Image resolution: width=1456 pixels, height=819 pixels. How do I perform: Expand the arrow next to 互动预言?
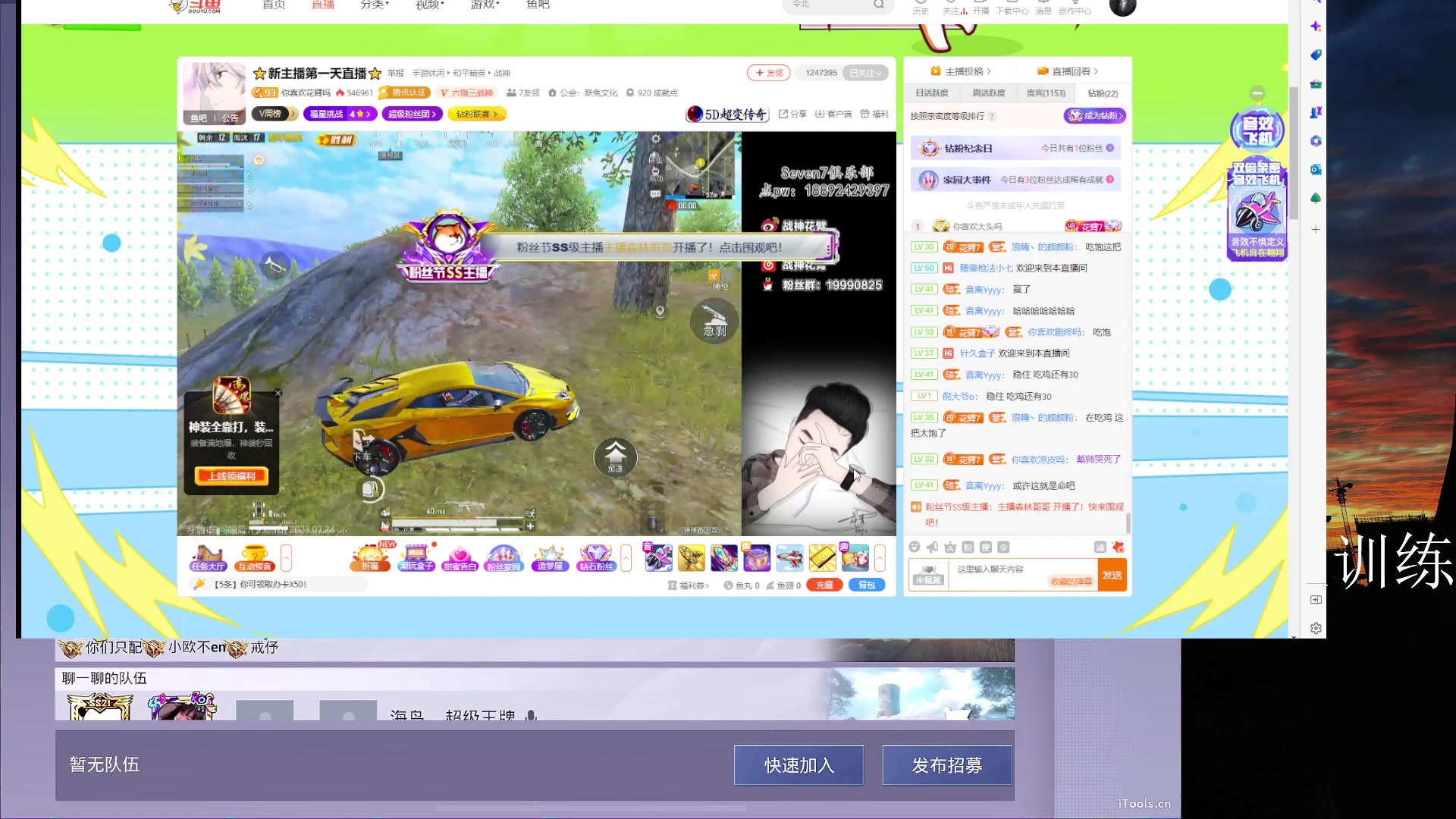coord(286,558)
